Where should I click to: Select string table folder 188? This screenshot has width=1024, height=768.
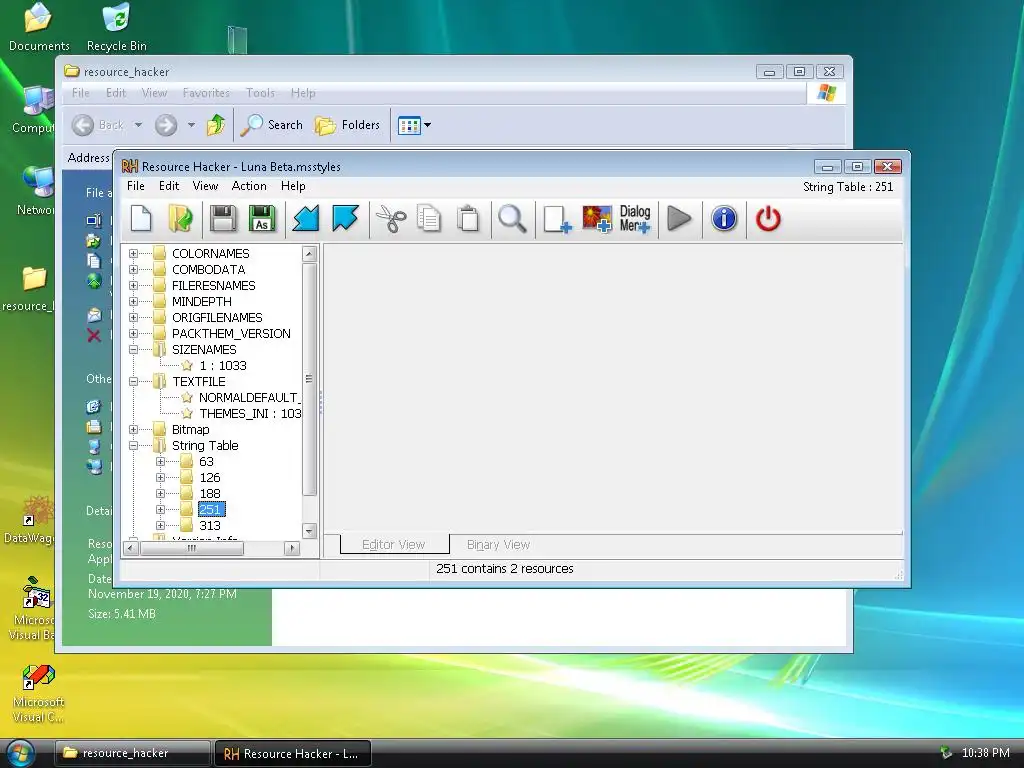tap(210, 493)
